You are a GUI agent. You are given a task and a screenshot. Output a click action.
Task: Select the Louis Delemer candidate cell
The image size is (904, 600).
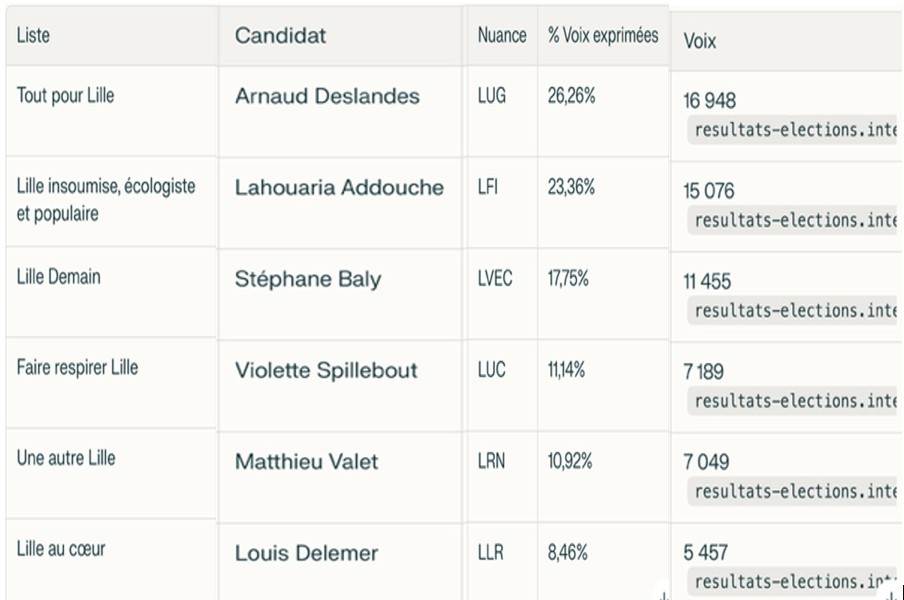tap(306, 553)
